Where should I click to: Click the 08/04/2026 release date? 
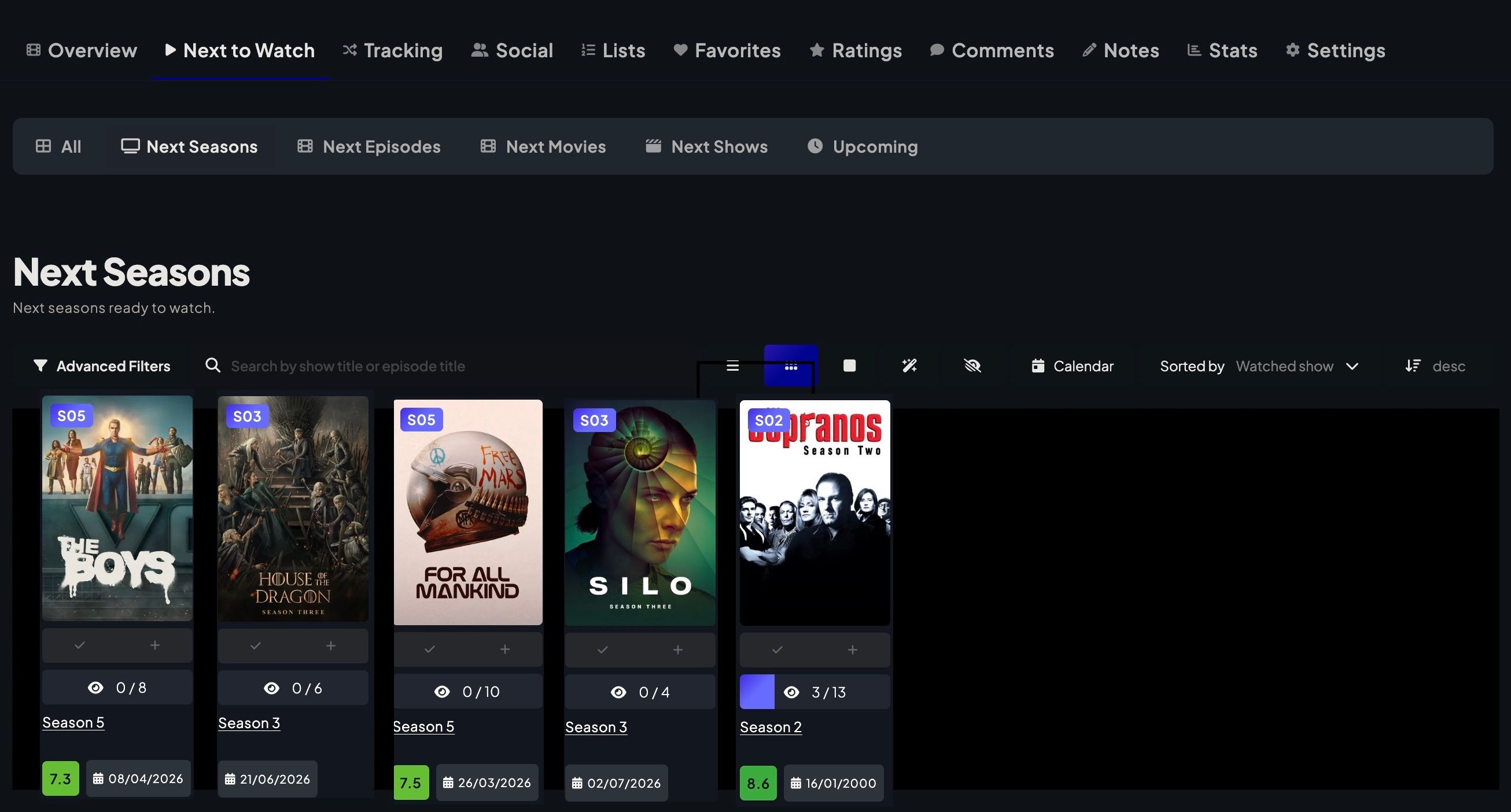tap(138, 778)
